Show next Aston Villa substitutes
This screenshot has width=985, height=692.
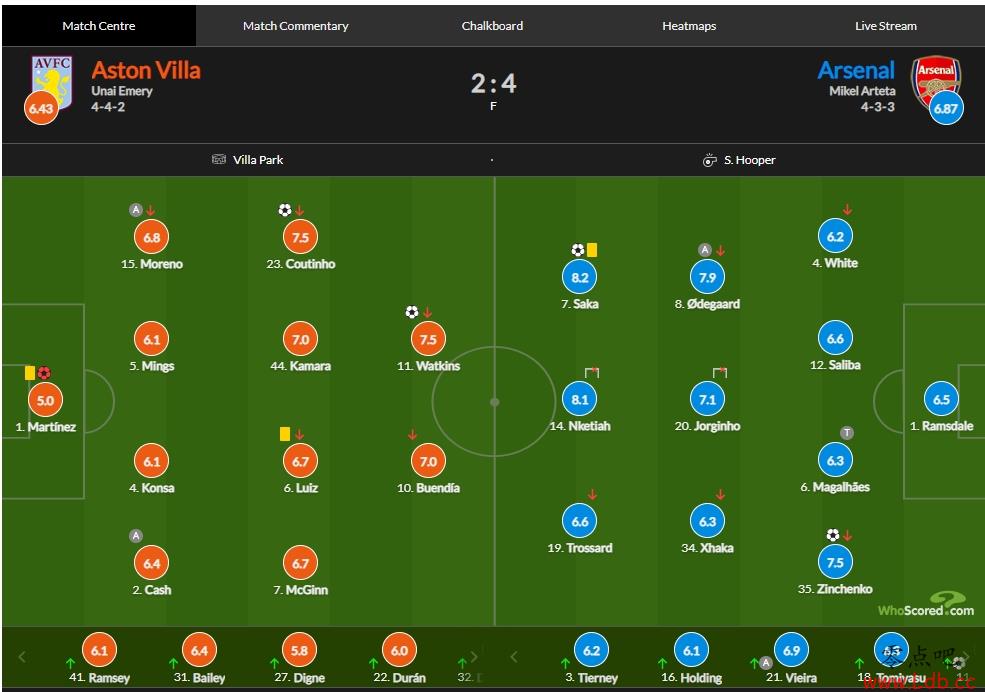coord(474,657)
